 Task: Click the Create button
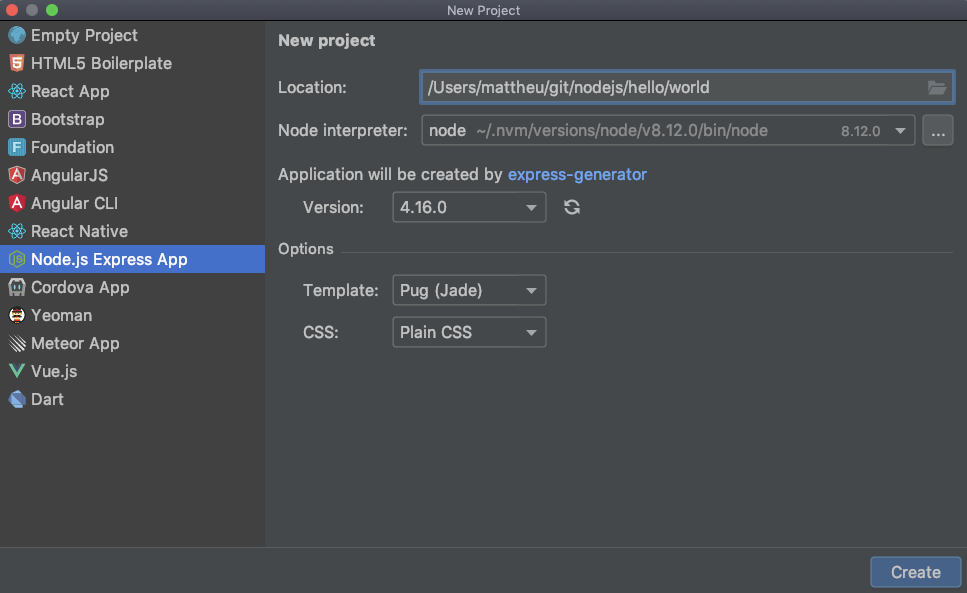pos(915,572)
